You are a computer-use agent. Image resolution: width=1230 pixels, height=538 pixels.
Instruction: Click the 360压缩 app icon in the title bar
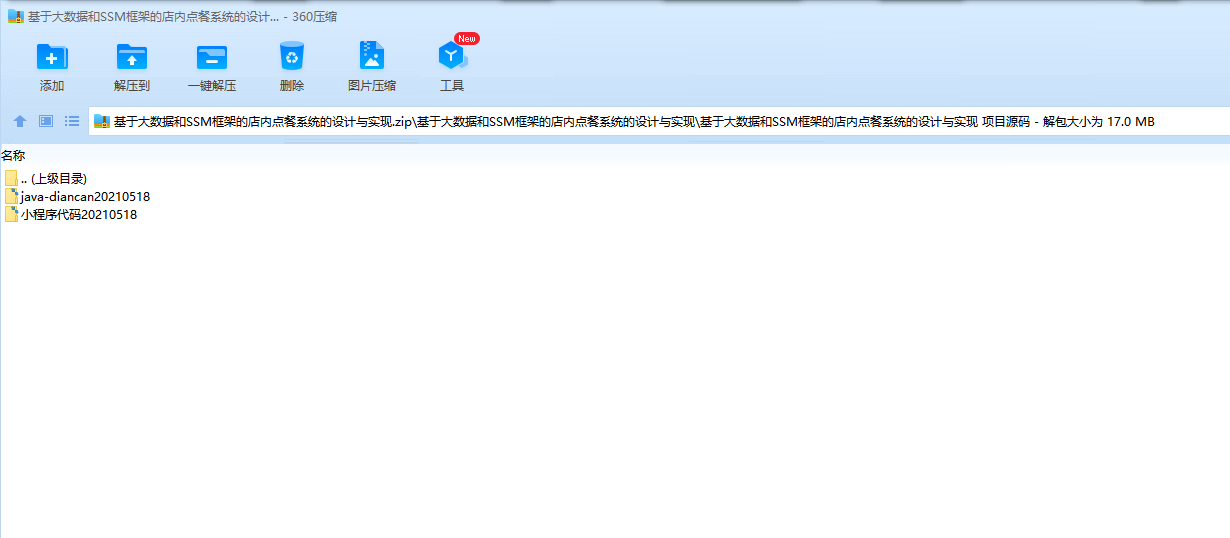pos(15,17)
